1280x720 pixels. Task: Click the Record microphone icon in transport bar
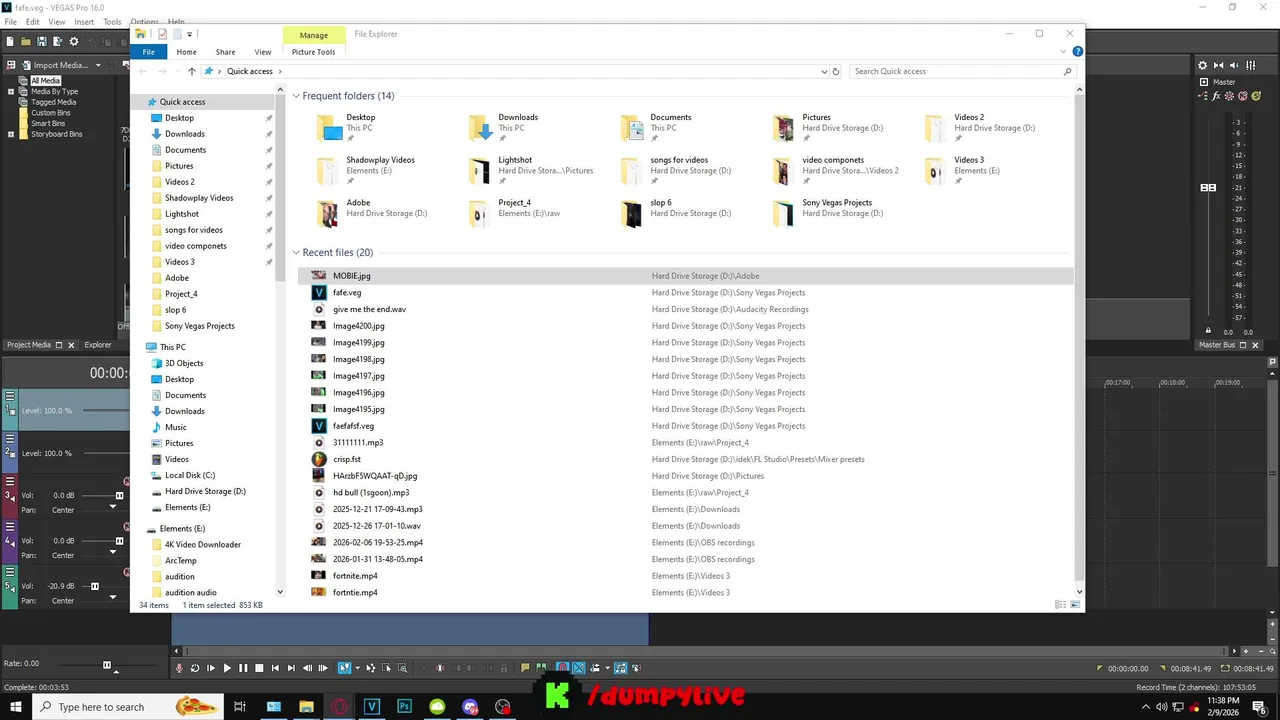click(x=179, y=668)
